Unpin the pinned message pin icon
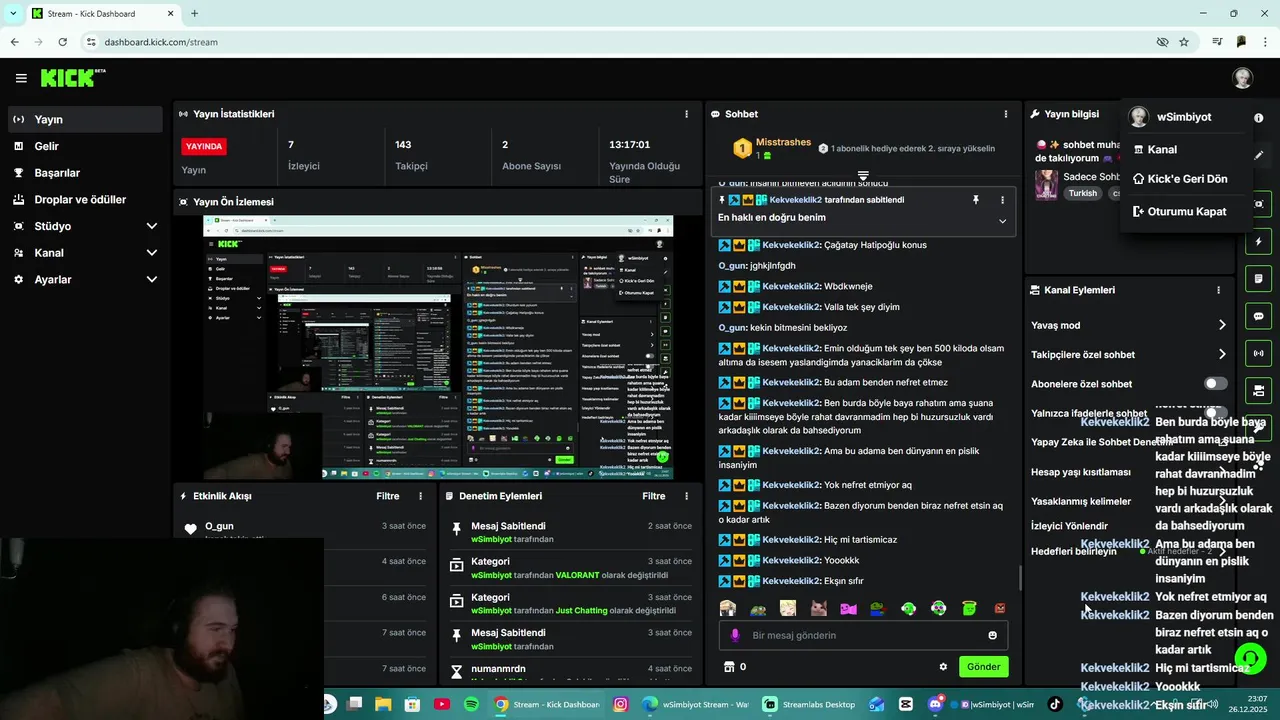 click(976, 200)
